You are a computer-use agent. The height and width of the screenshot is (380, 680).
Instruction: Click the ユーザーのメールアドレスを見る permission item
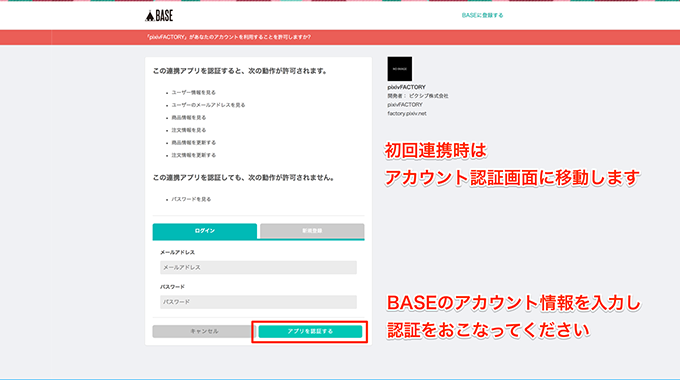point(208,105)
